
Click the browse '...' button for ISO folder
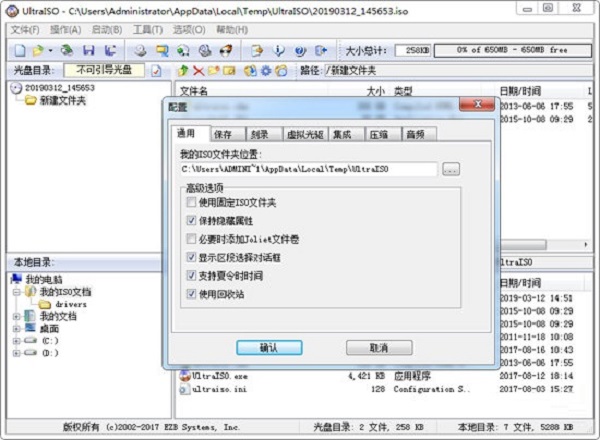tap(451, 169)
